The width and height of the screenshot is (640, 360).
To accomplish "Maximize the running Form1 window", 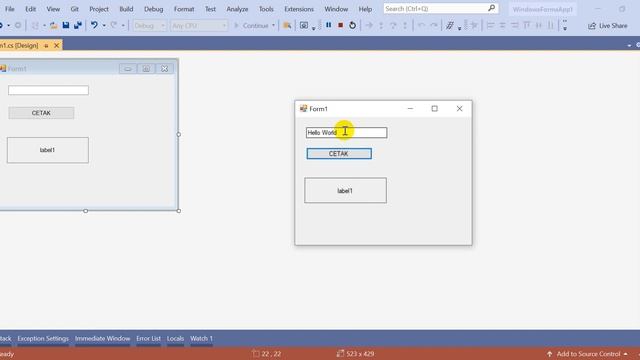I will point(435,109).
